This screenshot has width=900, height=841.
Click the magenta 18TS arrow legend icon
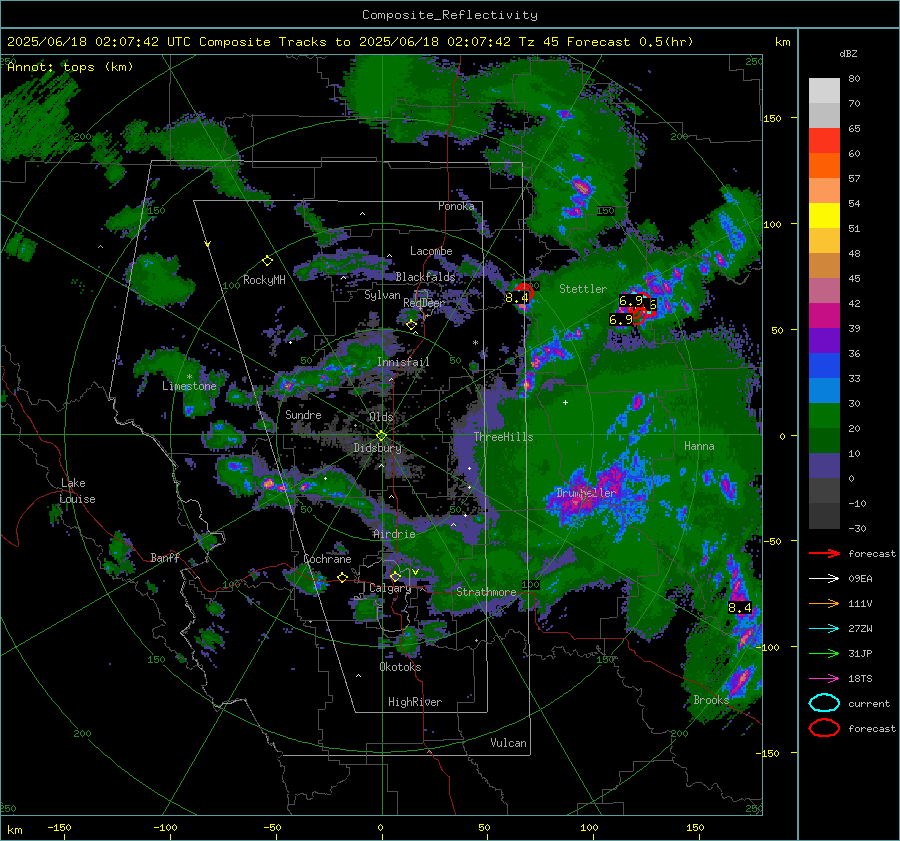[824, 679]
